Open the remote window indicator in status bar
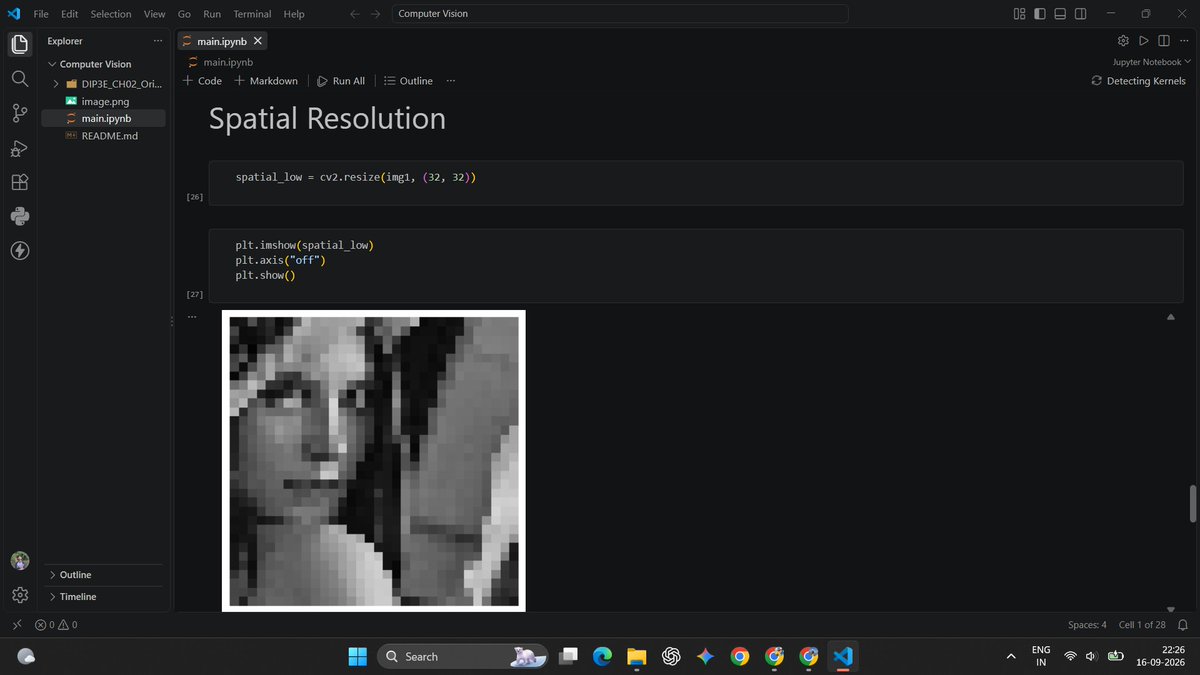Image resolution: width=1200 pixels, height=675 pixels. pyautogui.click(x=17, y=624)
